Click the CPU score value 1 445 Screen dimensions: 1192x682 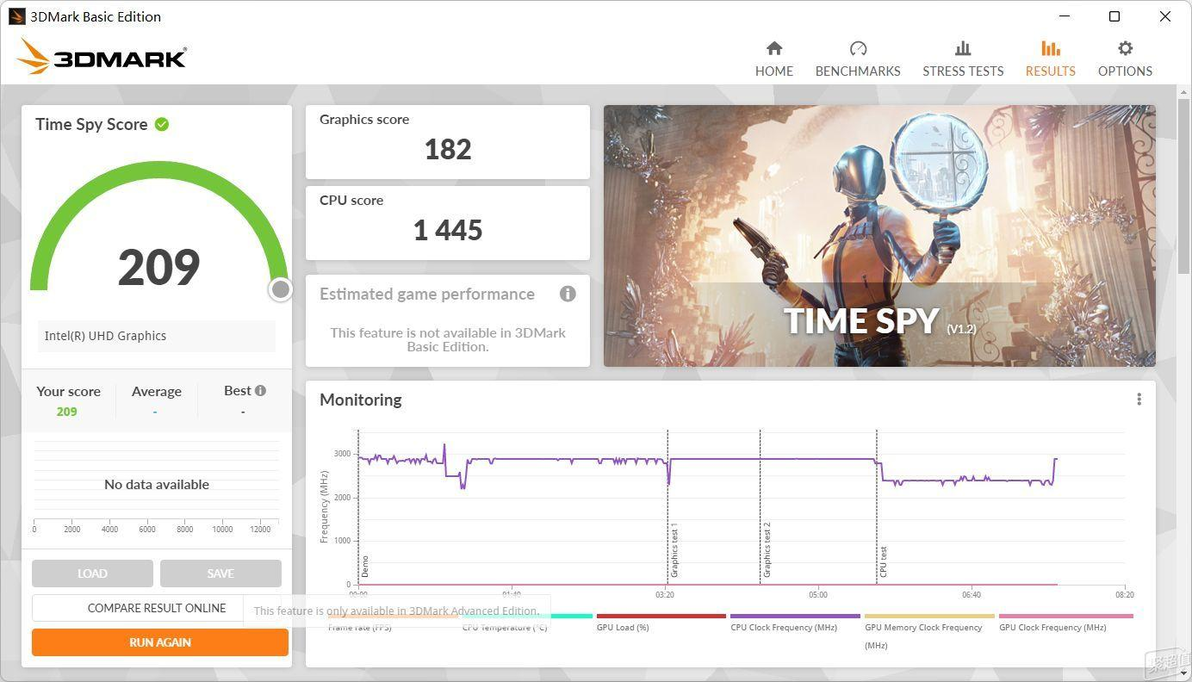tap(448, 230)
